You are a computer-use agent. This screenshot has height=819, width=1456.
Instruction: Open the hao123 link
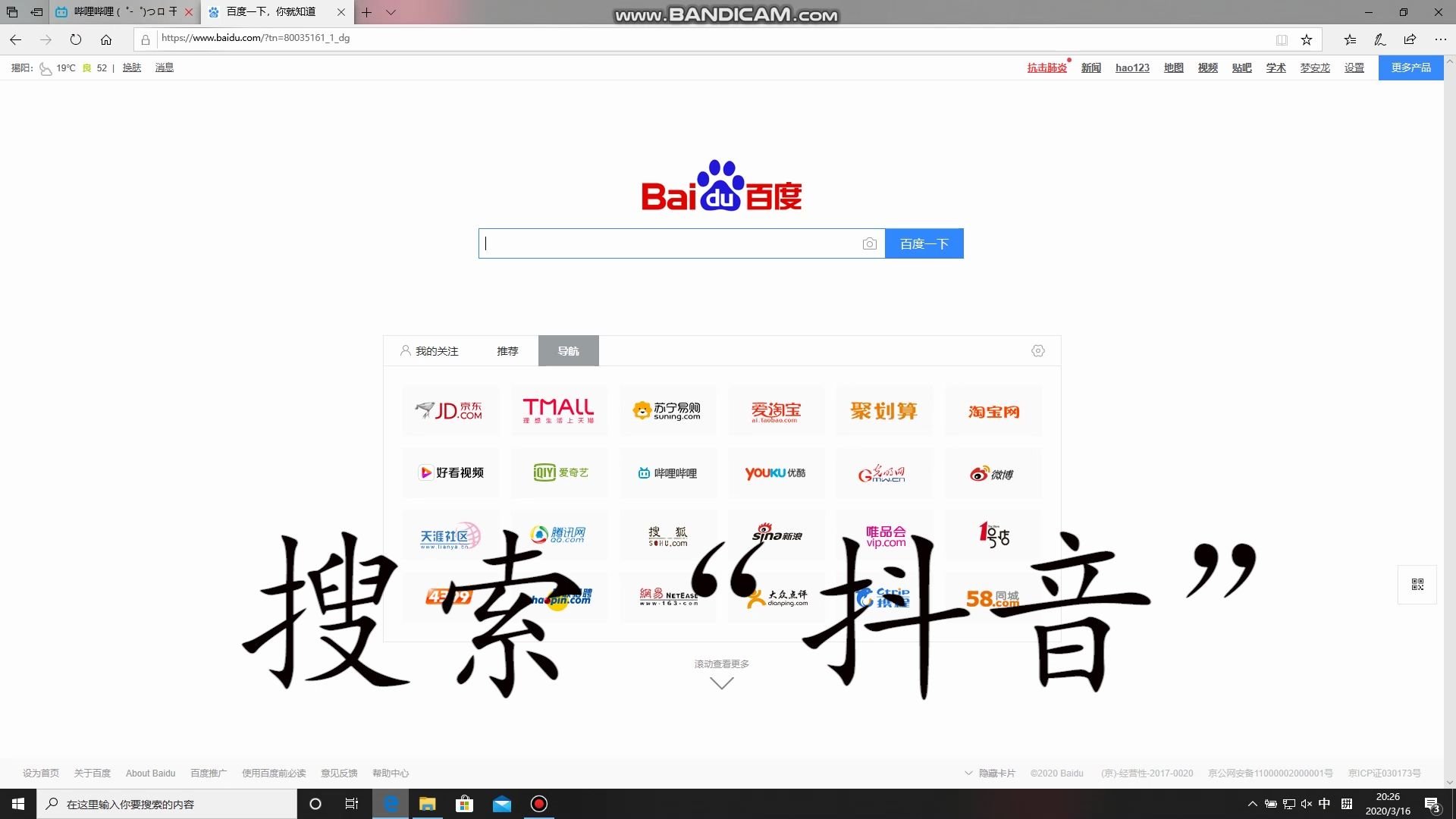1131,67
